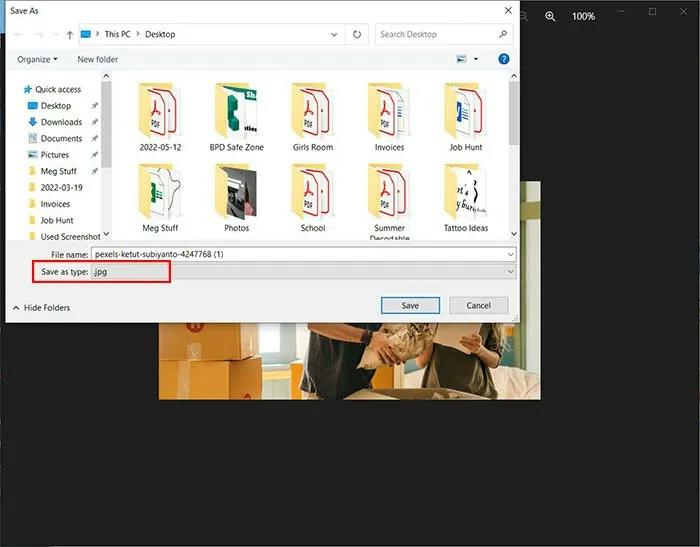Open the Girls Room folder
The image size is (700, 547).
pos(312,118)
